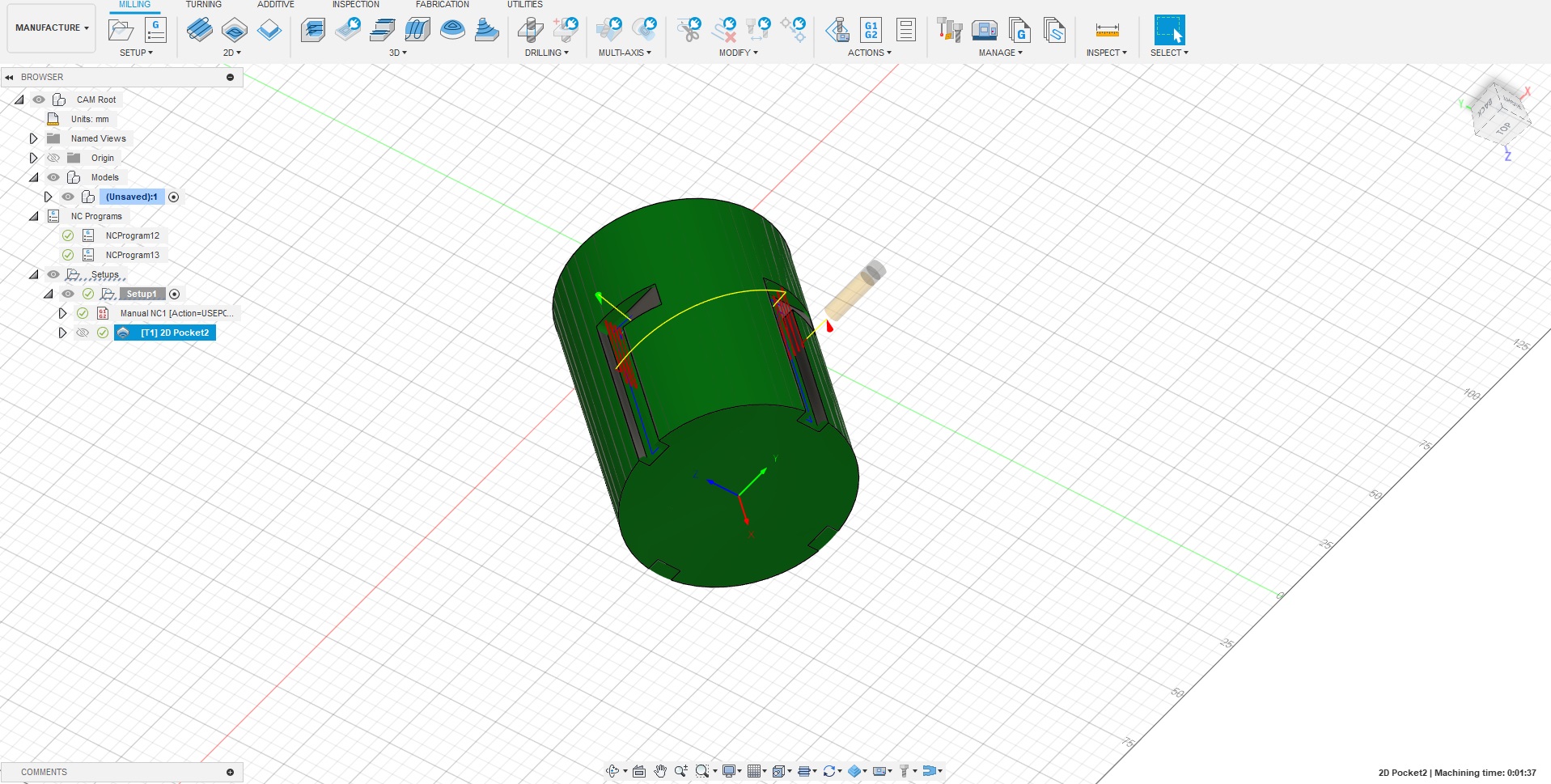Select the Steep and Shallow tool
The width and height of the screenshot is (1551, 784).
(383, 31)
